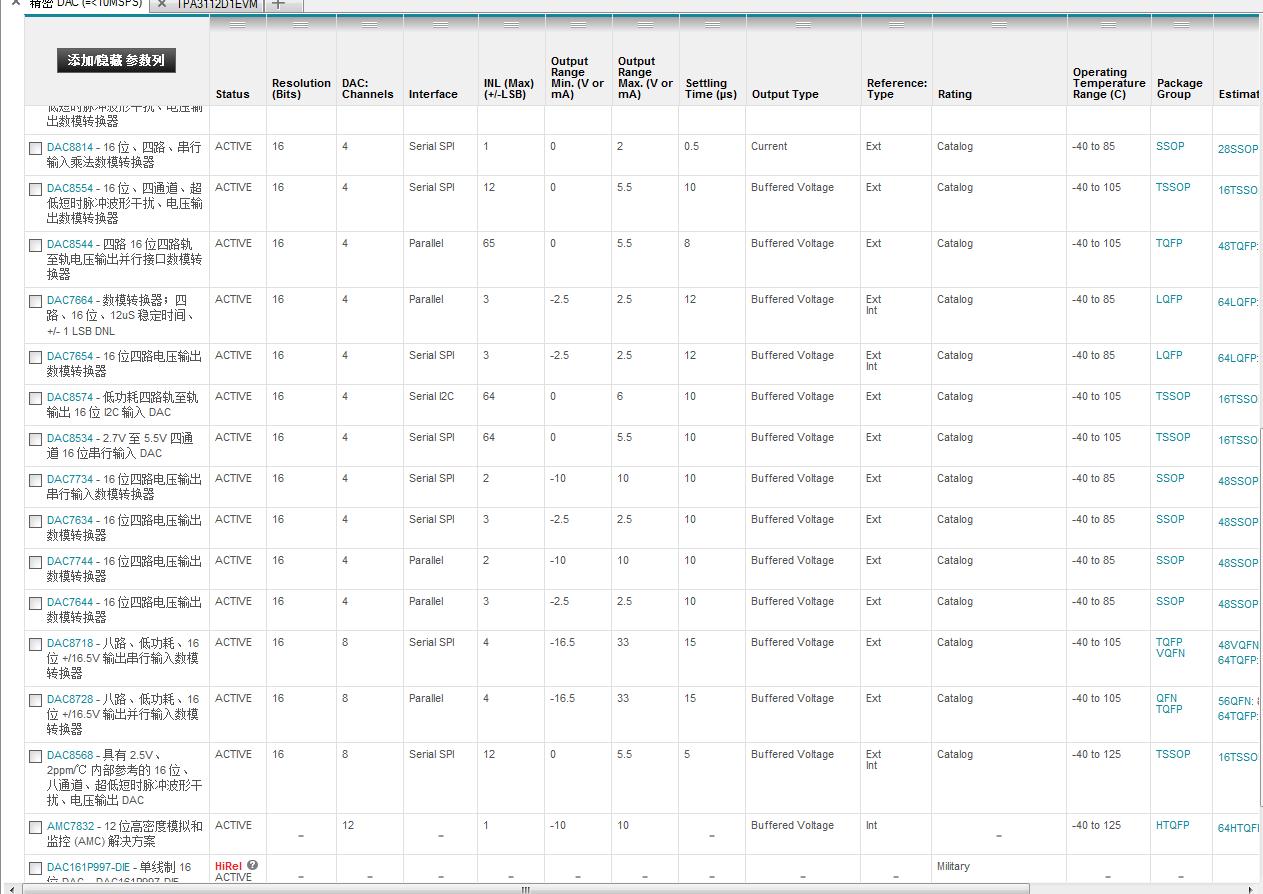Click the Operating Temperature Range drag handle
Image resolution: width=1263 pixels, height=894 pixels.
coord(1109,24)
